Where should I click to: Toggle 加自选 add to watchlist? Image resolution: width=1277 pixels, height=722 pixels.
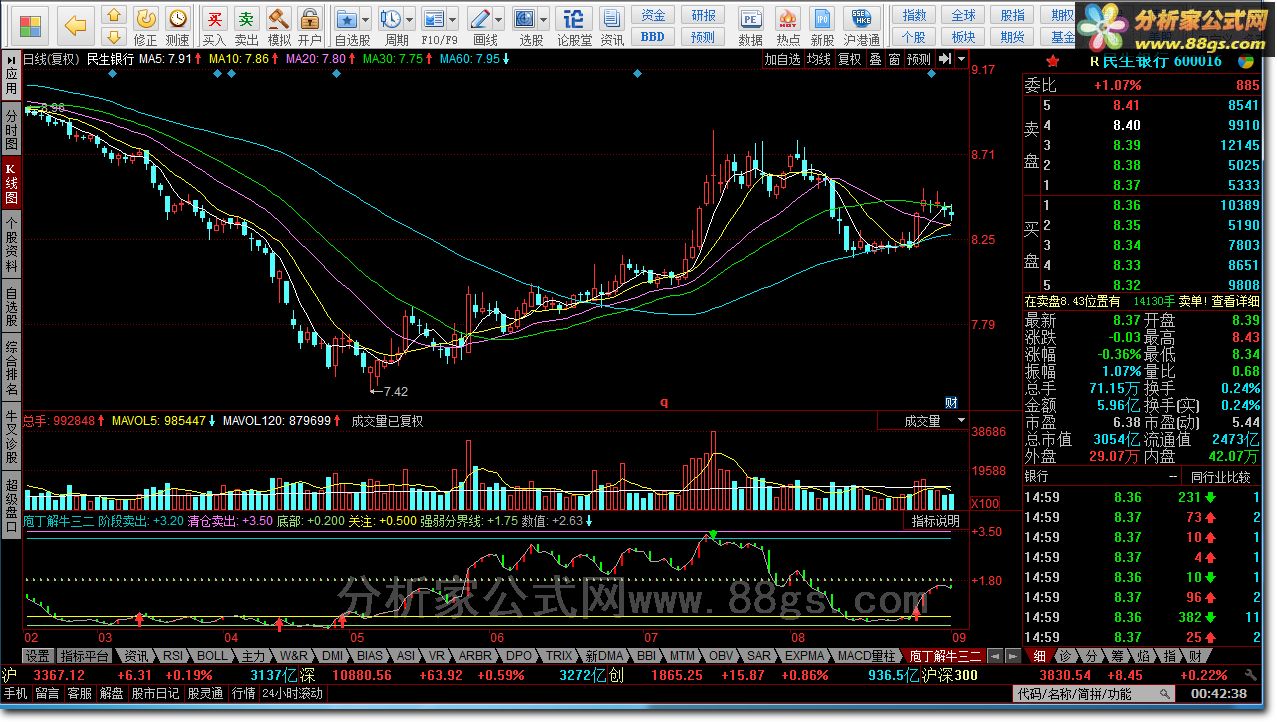point(783,59)
